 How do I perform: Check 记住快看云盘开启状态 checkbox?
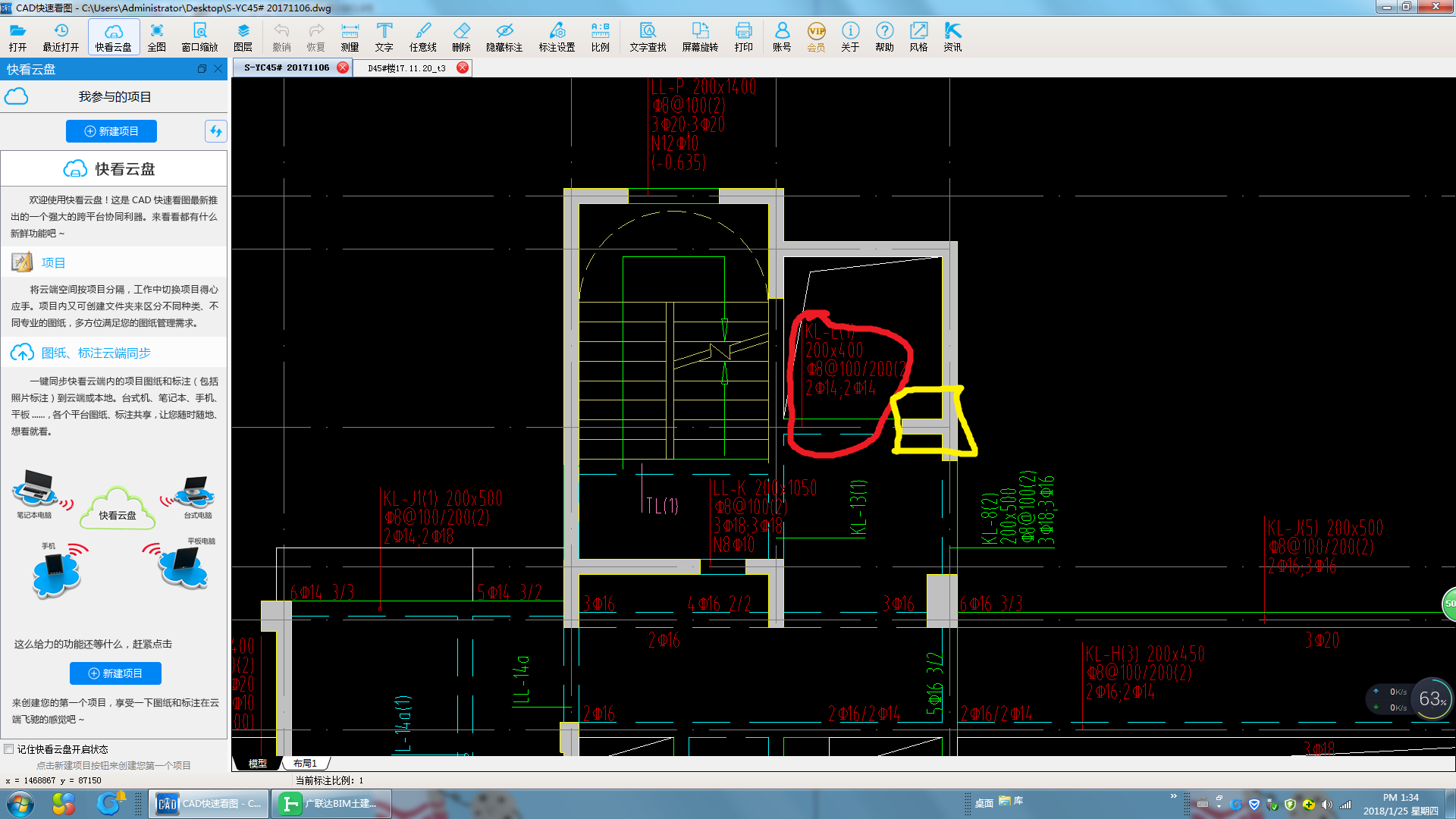tap(9, 748)
